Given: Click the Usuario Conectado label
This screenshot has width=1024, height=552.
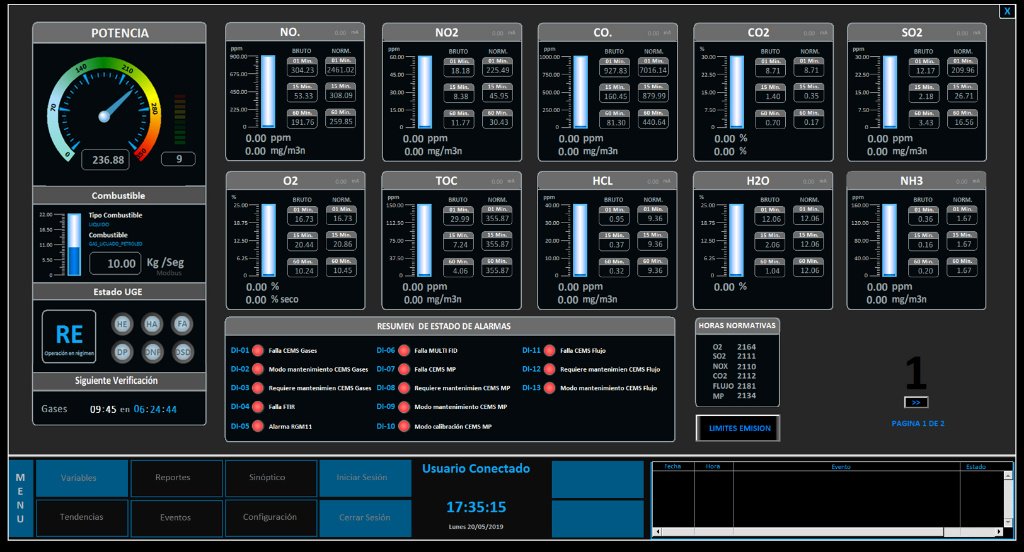Looking at the screenshot, I should (x=475, y=468).
